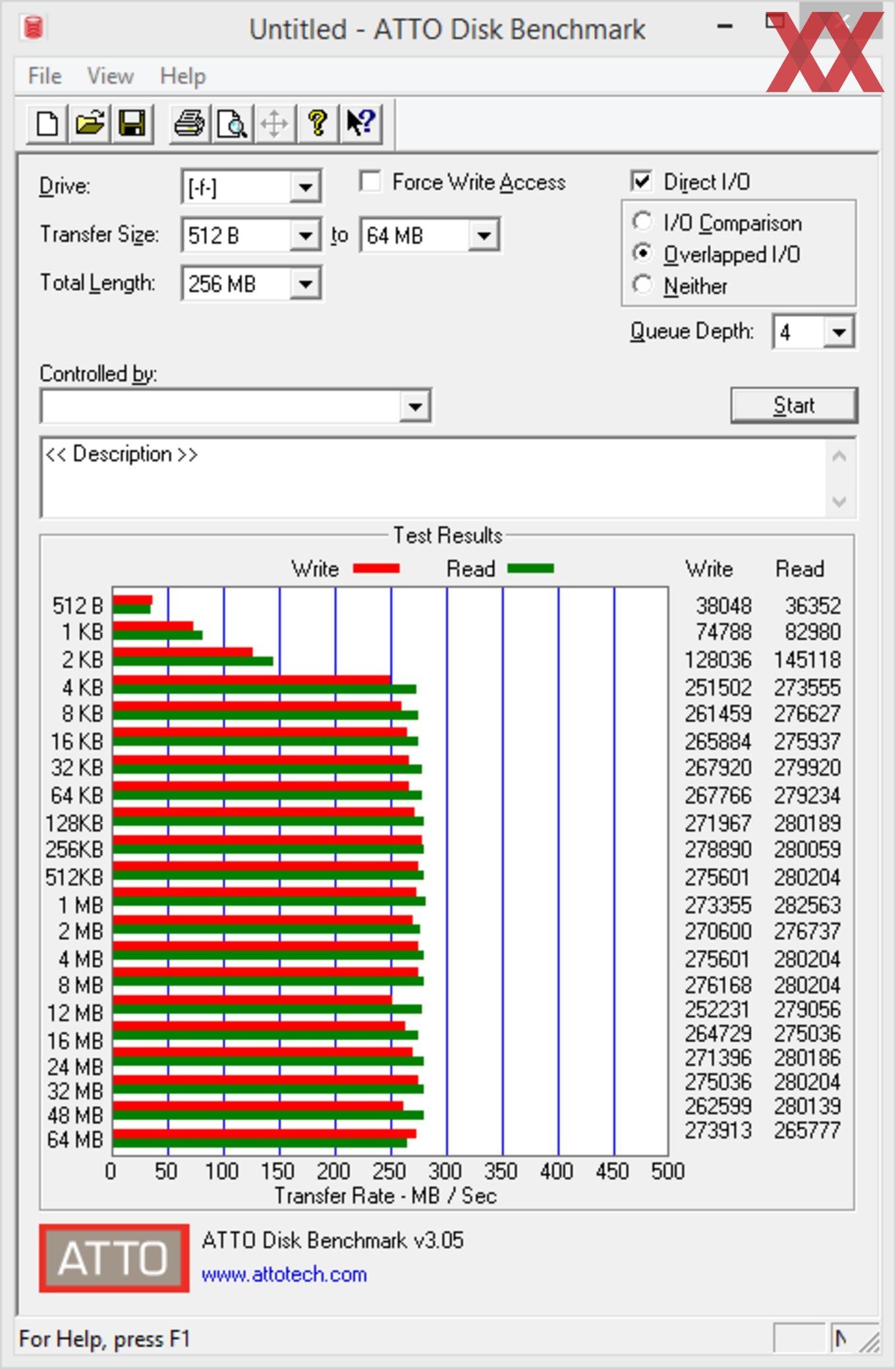Click the yellow question mark About icon
Viewport: 896px width, 1369px height.
click(318, 123)
